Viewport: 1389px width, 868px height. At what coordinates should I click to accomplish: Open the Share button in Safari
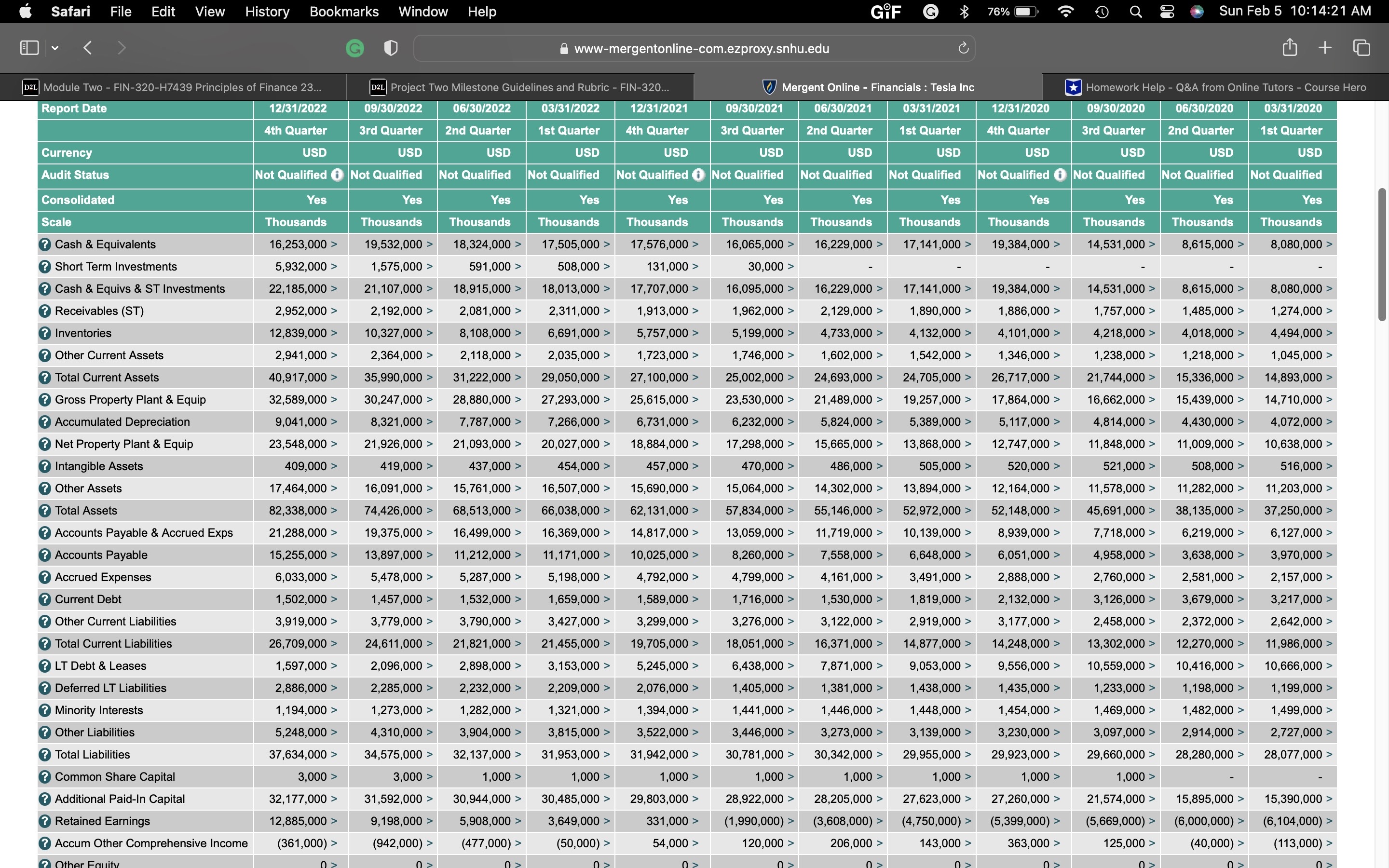point(1290,47)
